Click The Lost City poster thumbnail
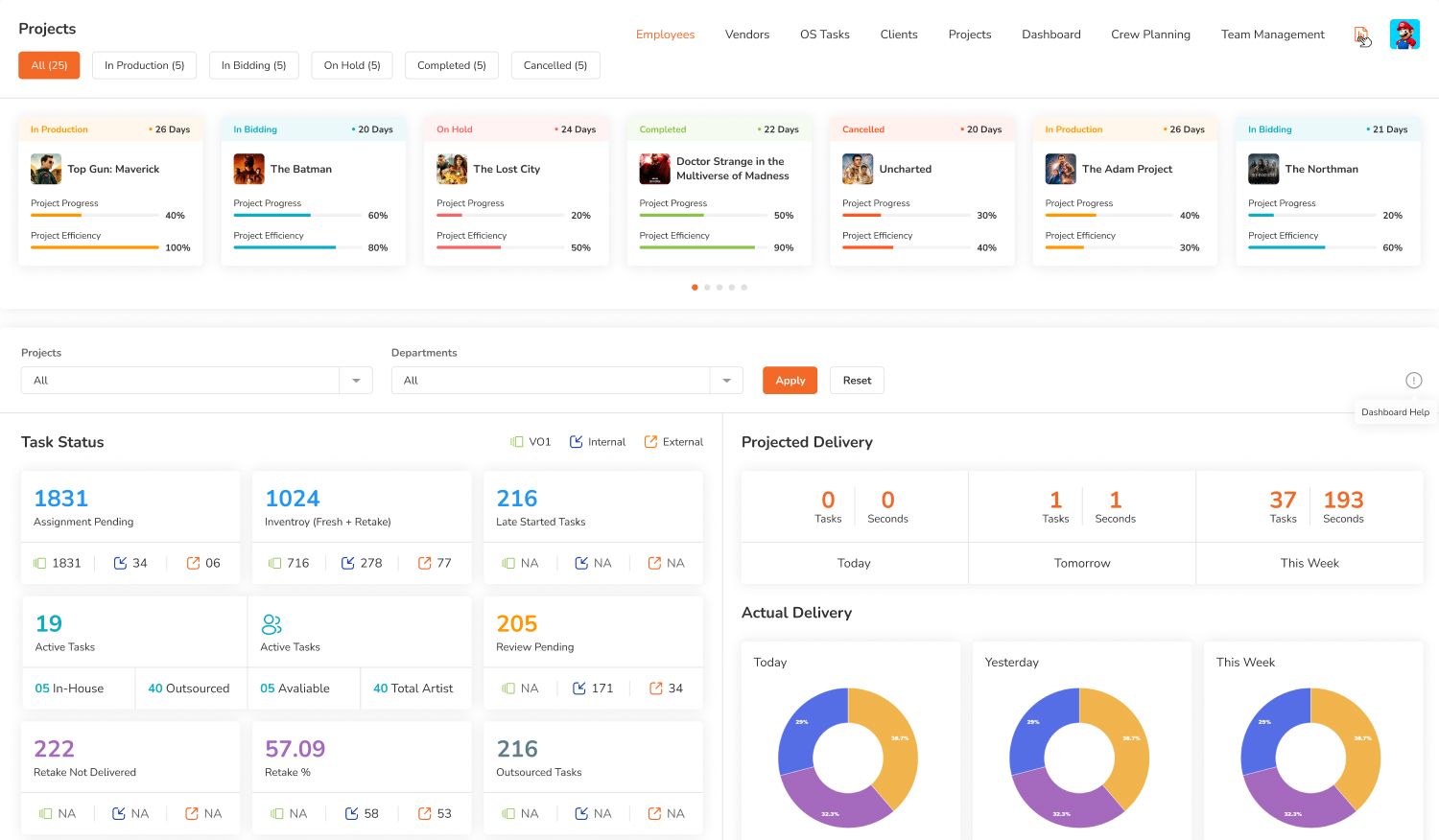 452,169
